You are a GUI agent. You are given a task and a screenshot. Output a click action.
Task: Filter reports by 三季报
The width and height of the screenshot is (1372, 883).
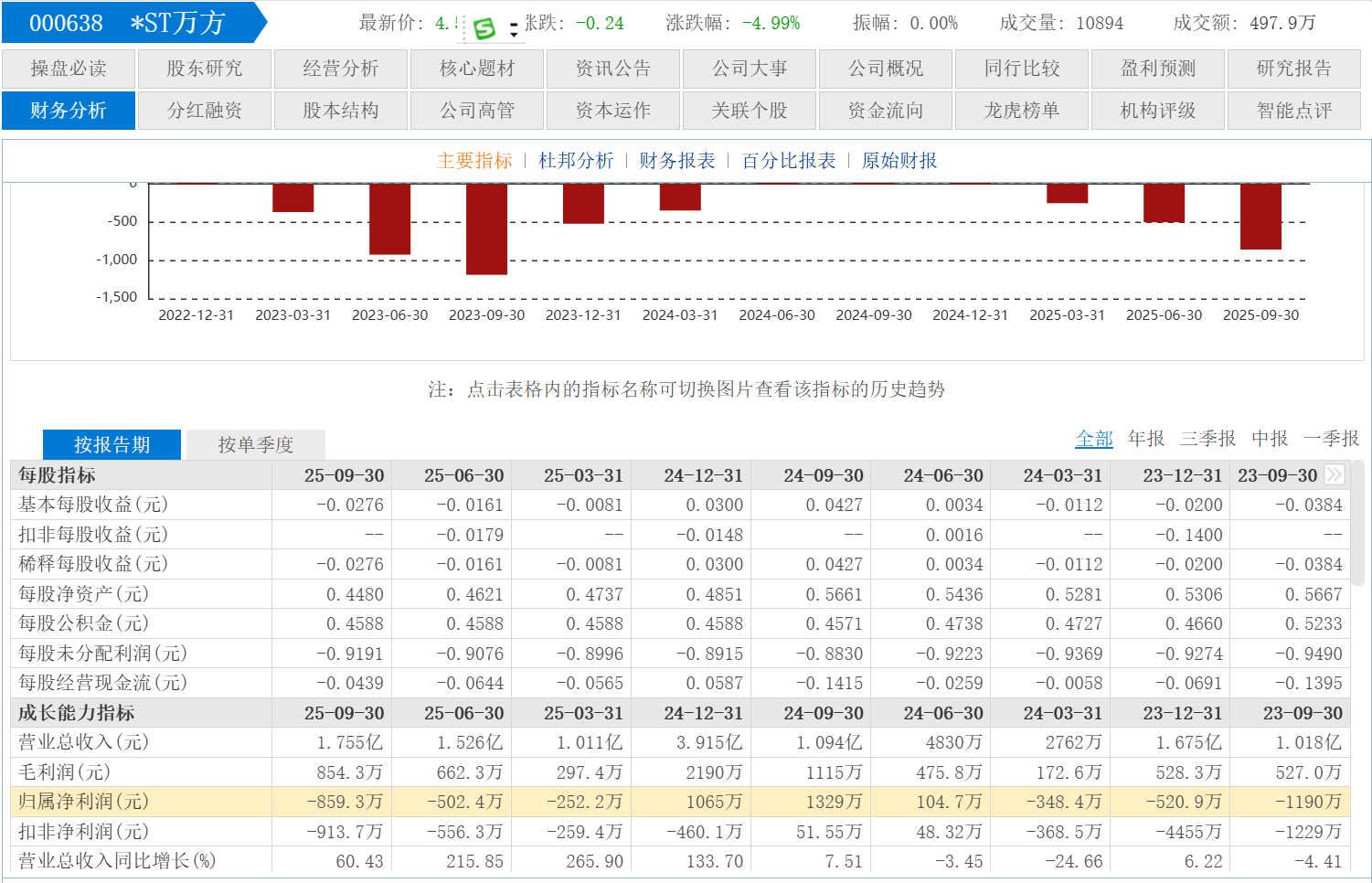[x=1207, y=439]
